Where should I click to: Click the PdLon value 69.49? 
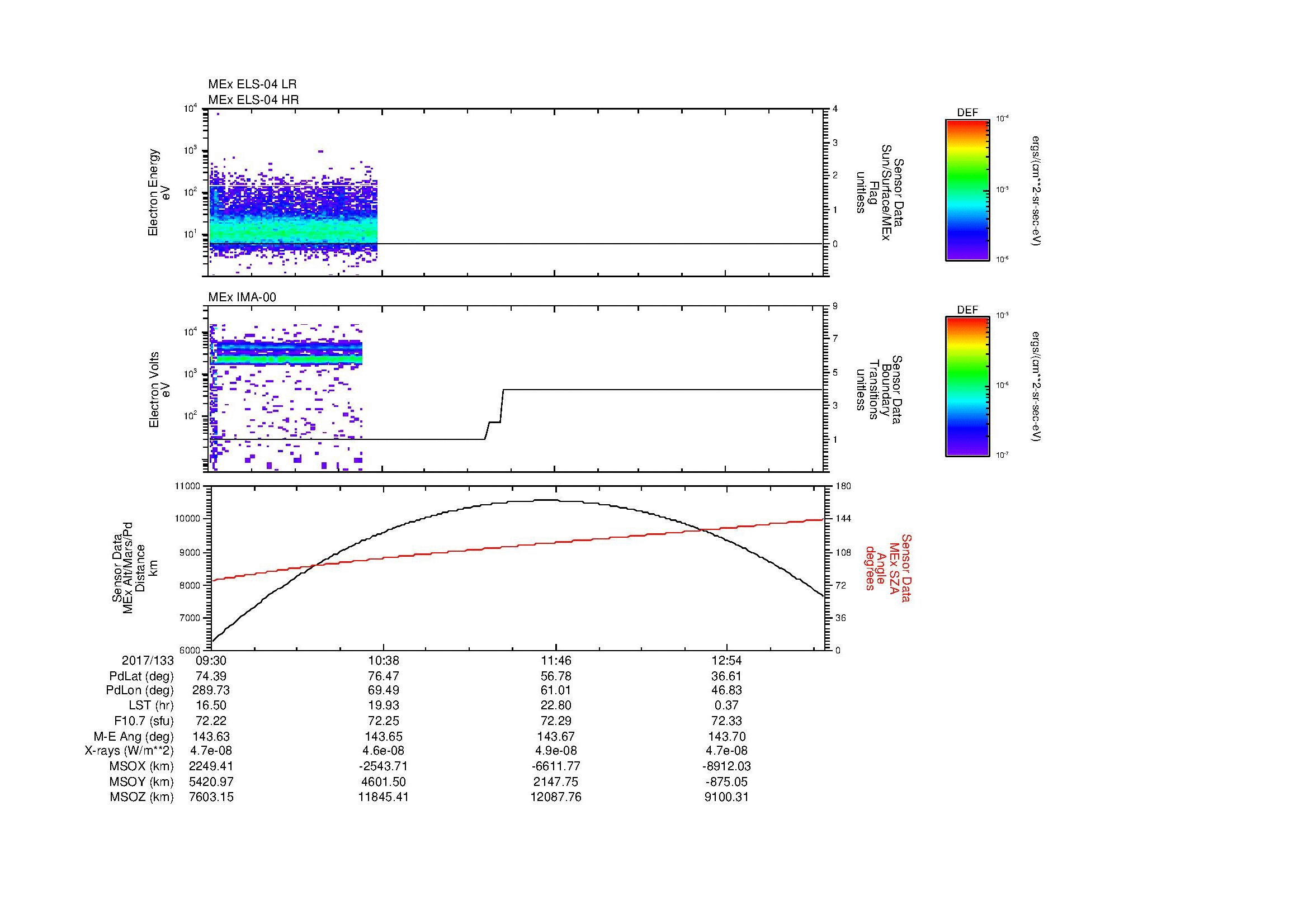pos(384,690)
